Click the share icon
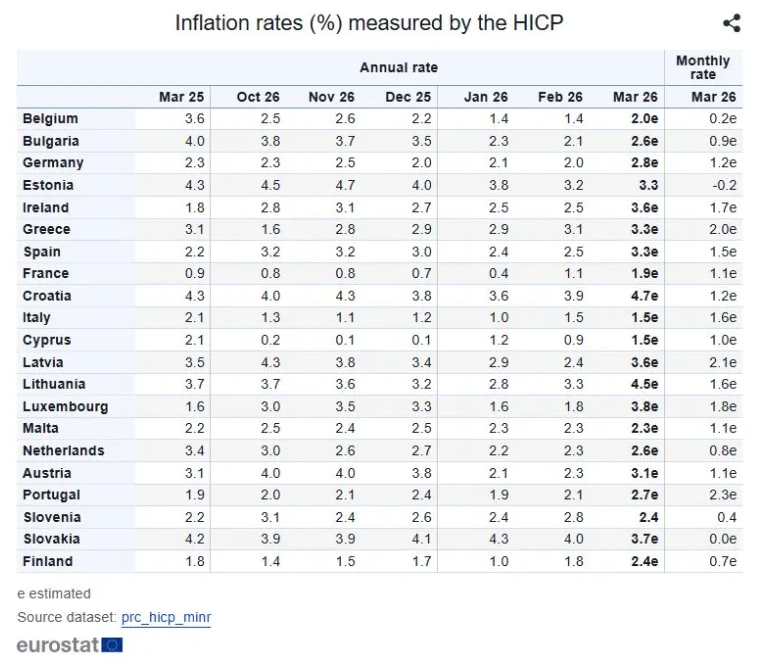 pos(731,23)
